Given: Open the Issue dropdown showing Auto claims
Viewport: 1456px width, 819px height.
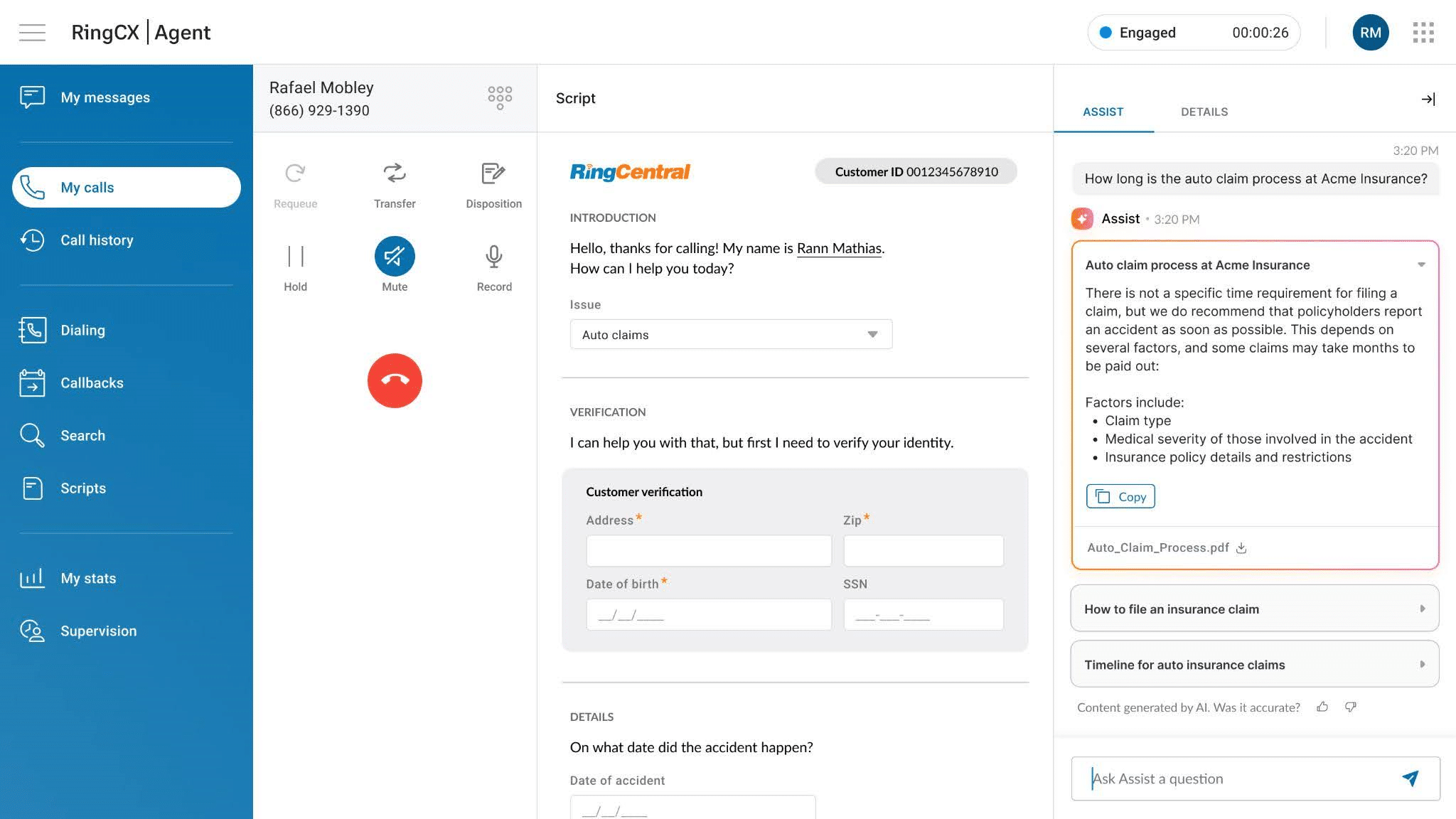Looking at the screenshot, I should 730,334.
